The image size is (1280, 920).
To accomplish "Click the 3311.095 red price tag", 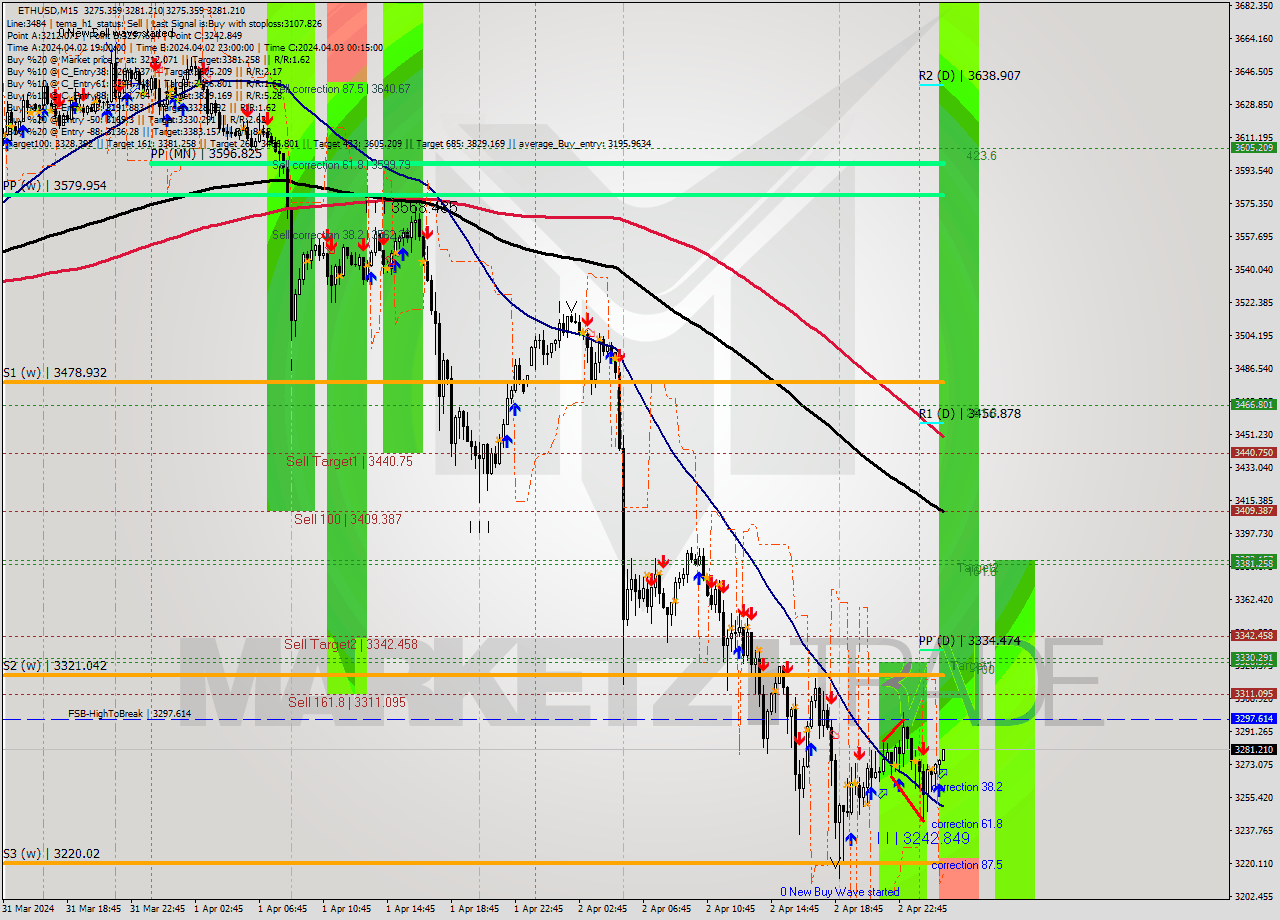I will coord(1254,694).
